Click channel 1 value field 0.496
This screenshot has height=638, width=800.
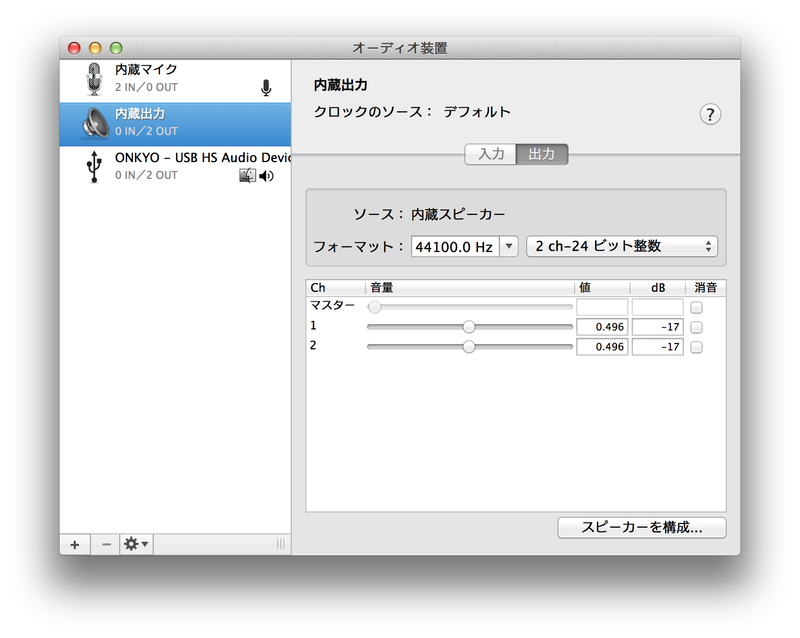pyautogui.click(x=602, y=327)
